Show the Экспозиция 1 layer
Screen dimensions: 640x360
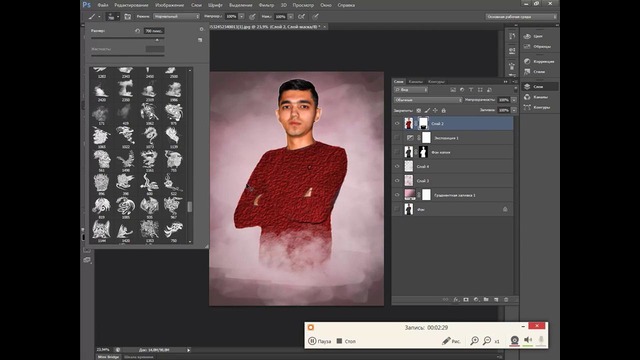coord(397,138)
